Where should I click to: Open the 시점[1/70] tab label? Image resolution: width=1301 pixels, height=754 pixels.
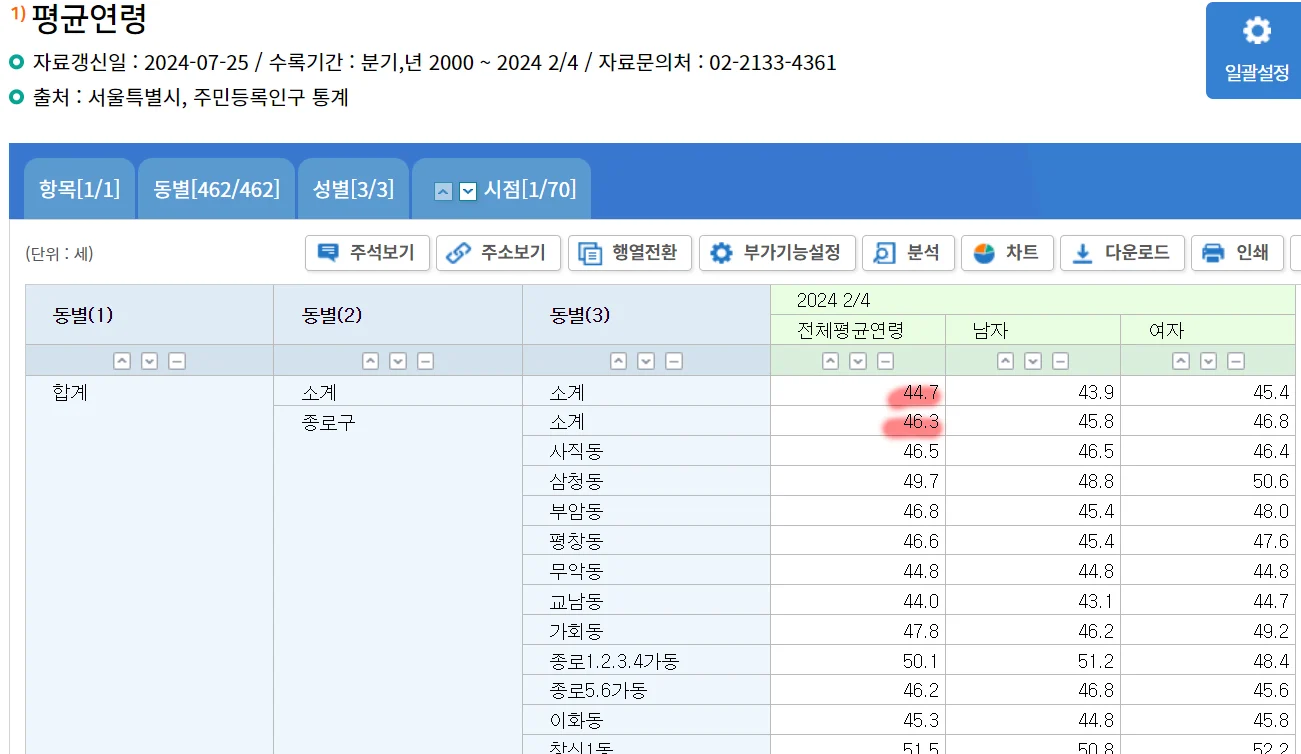(x=530, y=189)
